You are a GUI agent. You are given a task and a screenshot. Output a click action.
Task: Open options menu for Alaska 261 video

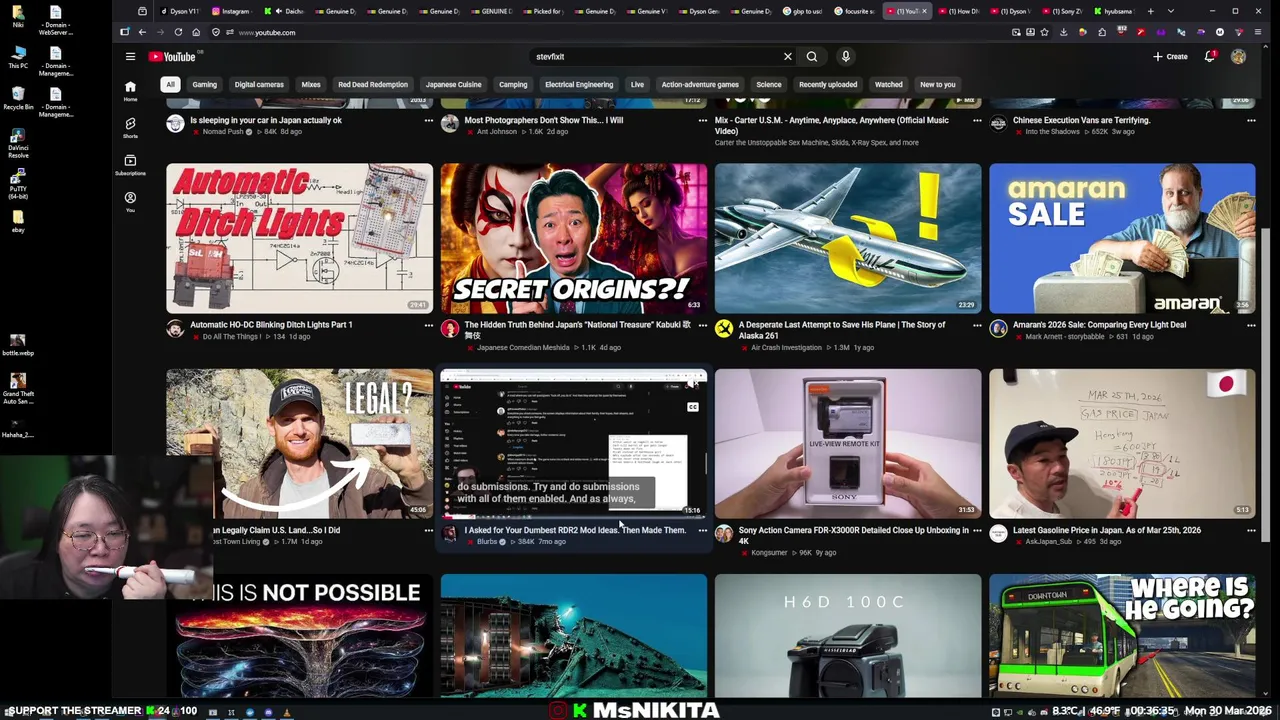(977, 325)
